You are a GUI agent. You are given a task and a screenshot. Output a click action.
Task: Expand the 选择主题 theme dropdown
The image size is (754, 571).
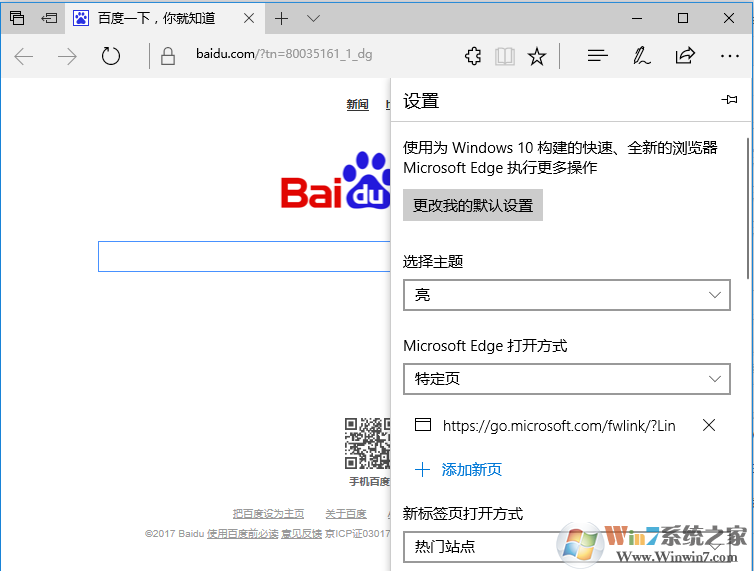[566, 295]
